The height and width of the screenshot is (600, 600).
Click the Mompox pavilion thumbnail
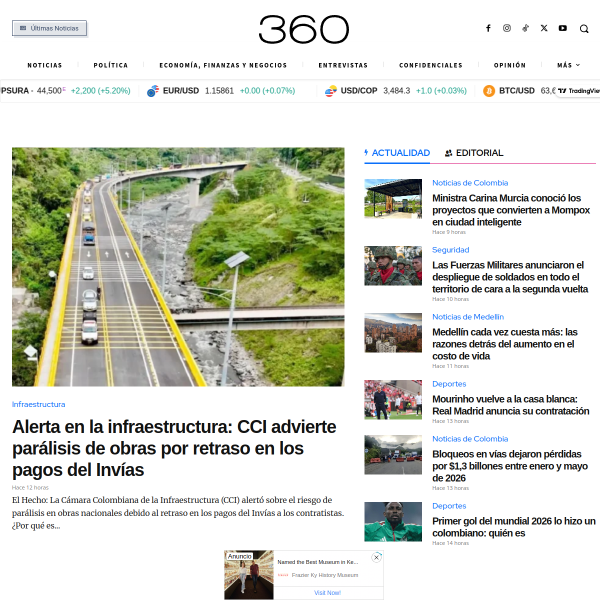click(x=393, y=199)
